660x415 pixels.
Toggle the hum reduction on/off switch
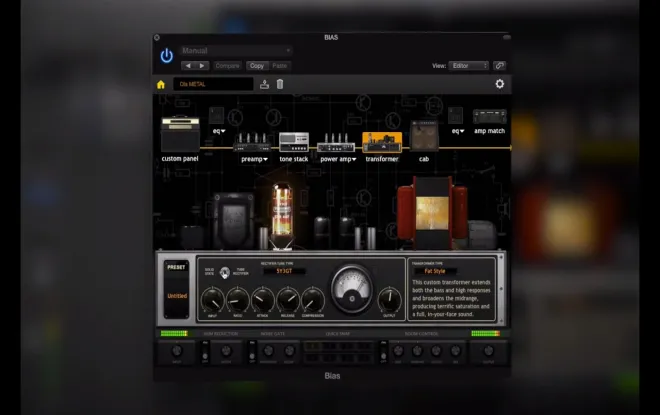click(205, 352)
